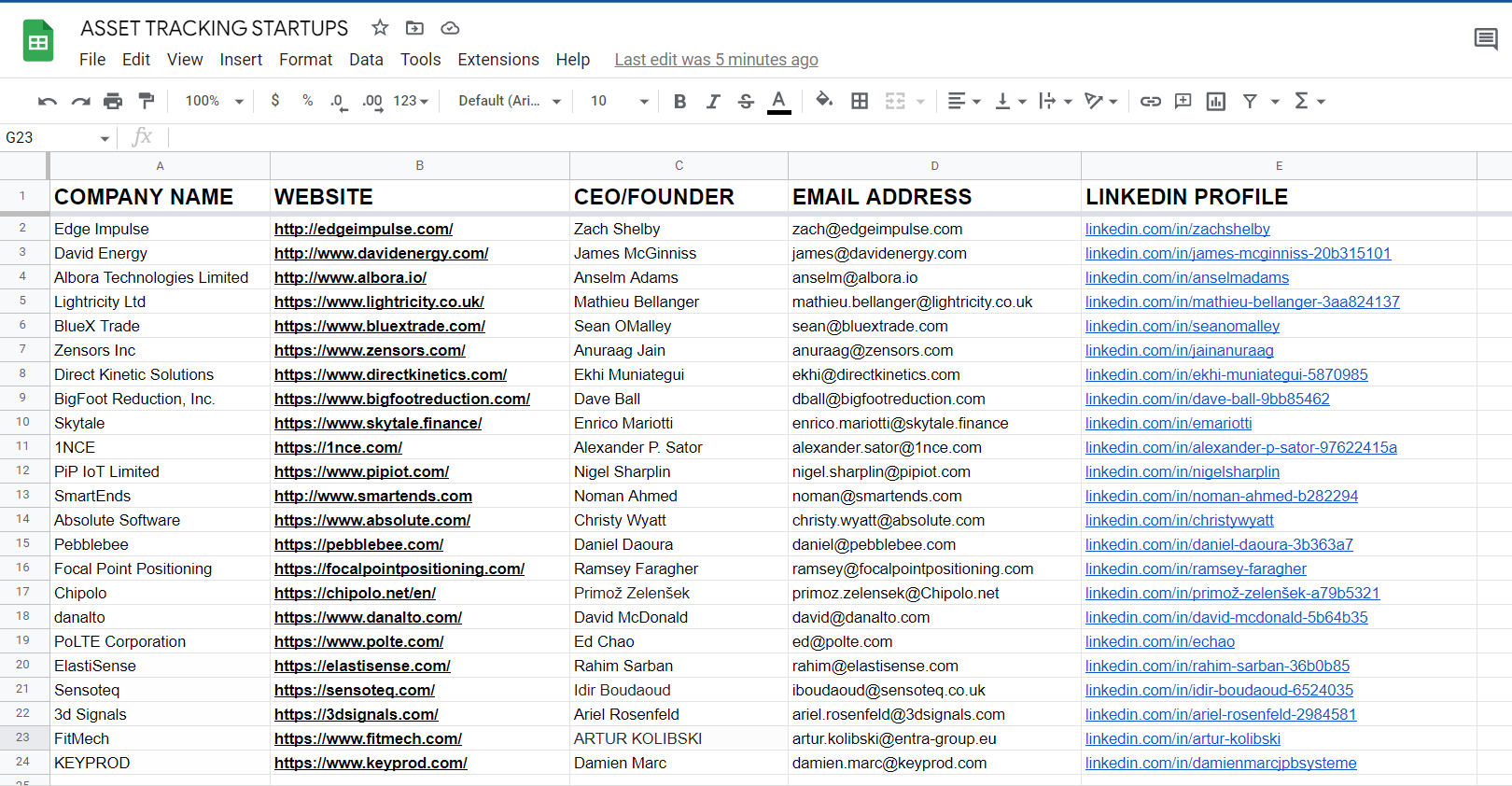
Task: Open horizontal align dropdown
Action: coord(964,101)
